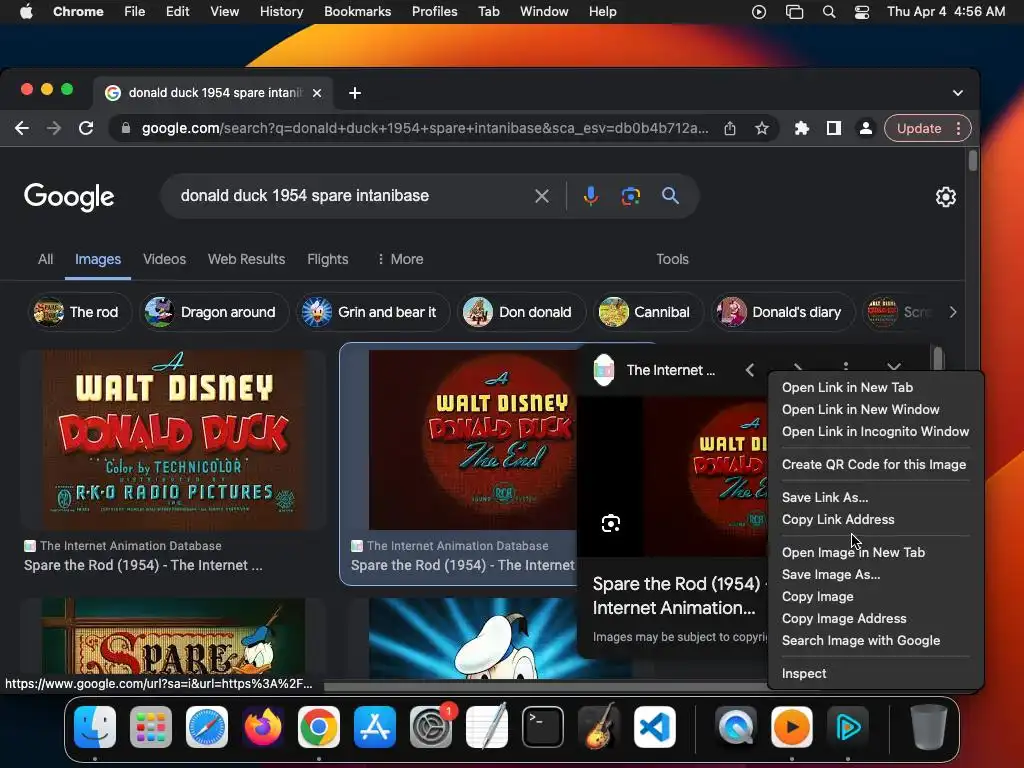The width and height of the screenshot is (1024, 768).
Task: Click the share icon in the address bar
Action: point(730,128)
